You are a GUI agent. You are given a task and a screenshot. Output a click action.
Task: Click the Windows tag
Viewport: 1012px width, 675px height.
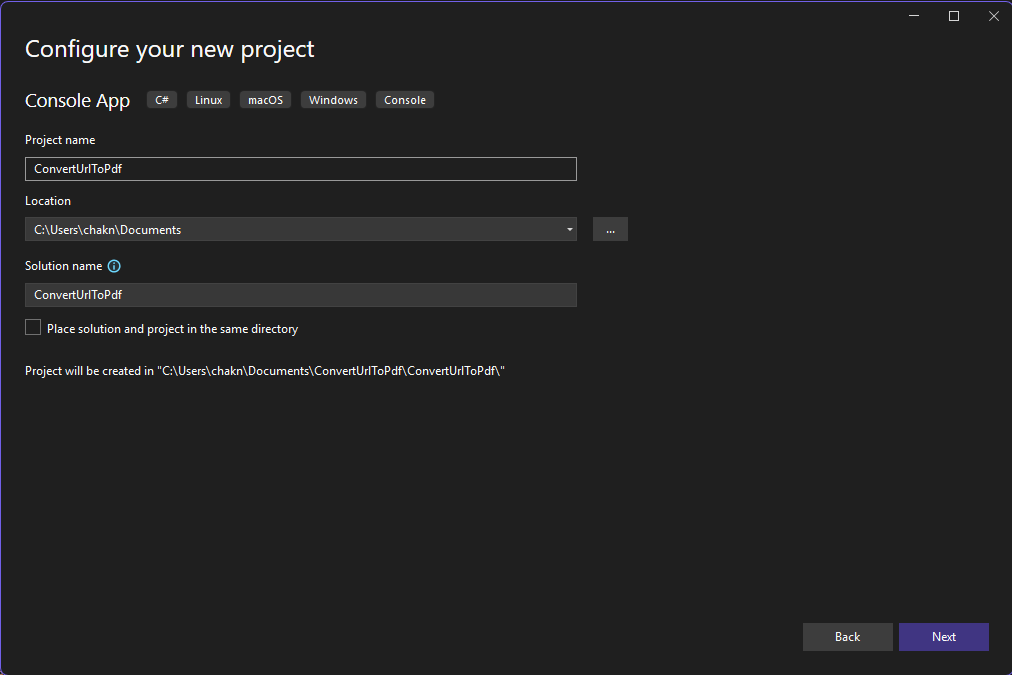coord(333,100)
